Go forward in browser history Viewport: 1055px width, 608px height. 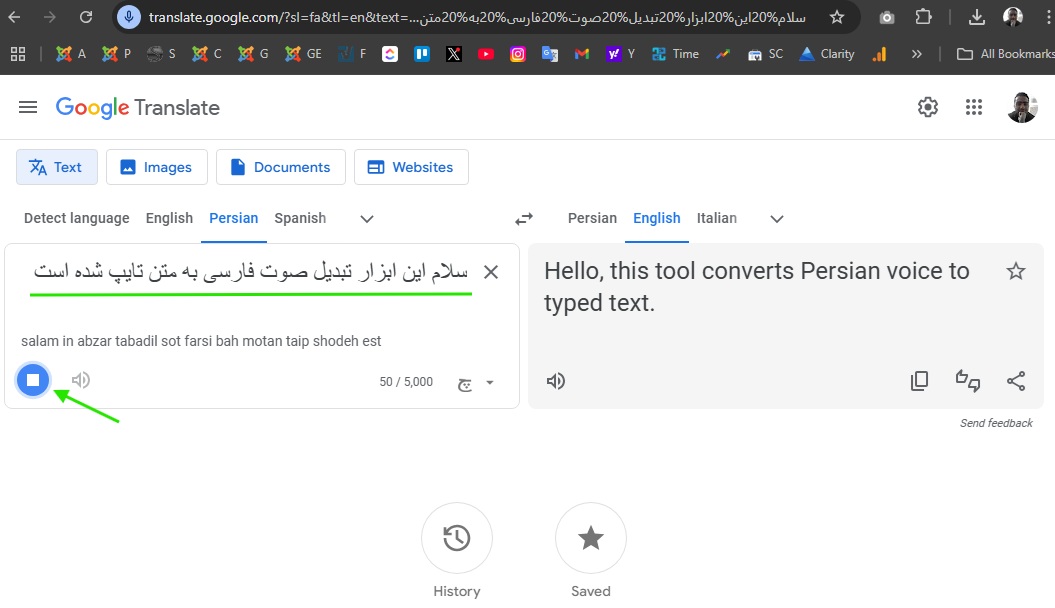pos(49,17)
